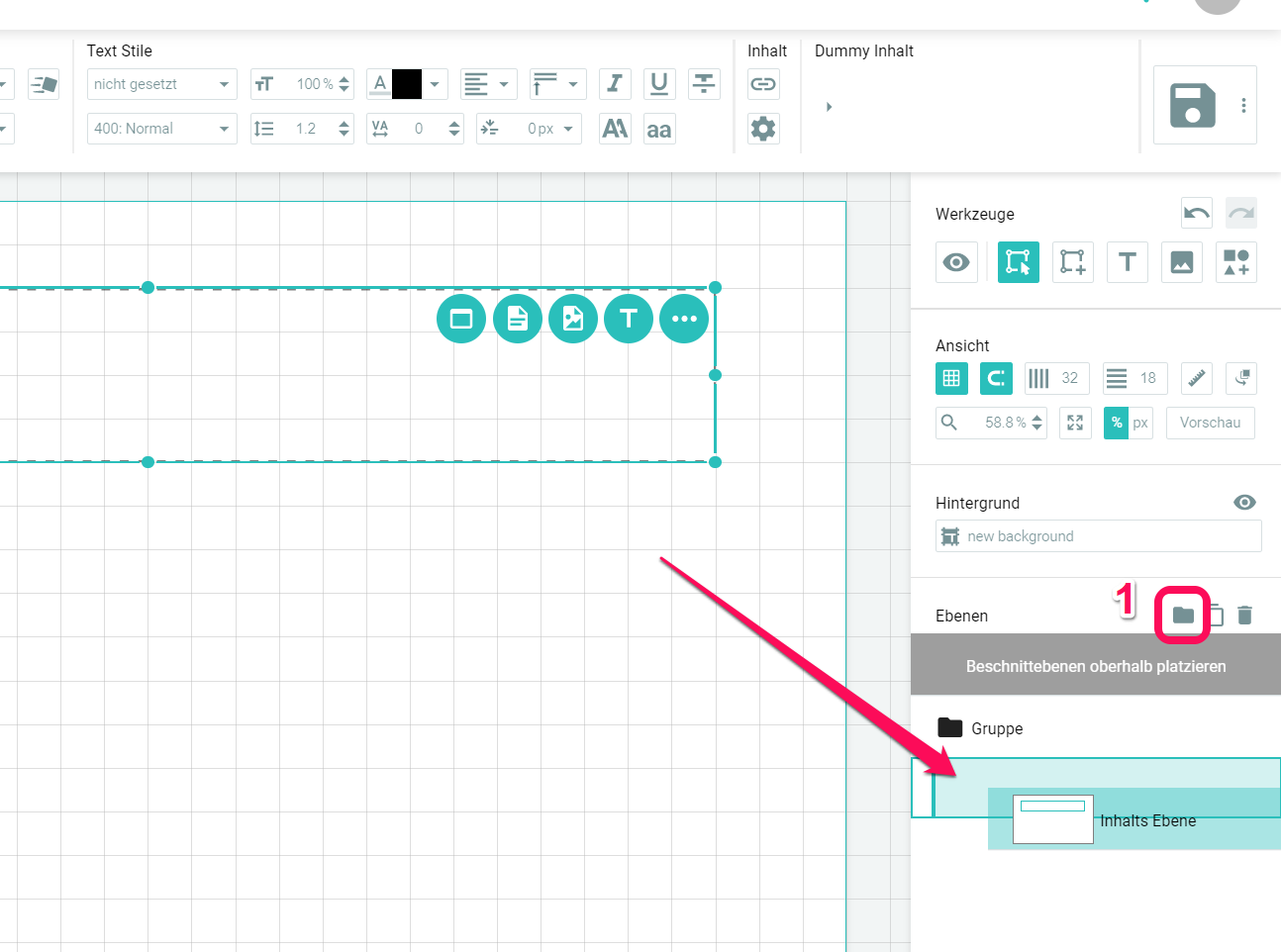This screenshot has height=952, width=1281.
Task: Adjust the font size stepper arrows
Action: 345,84
